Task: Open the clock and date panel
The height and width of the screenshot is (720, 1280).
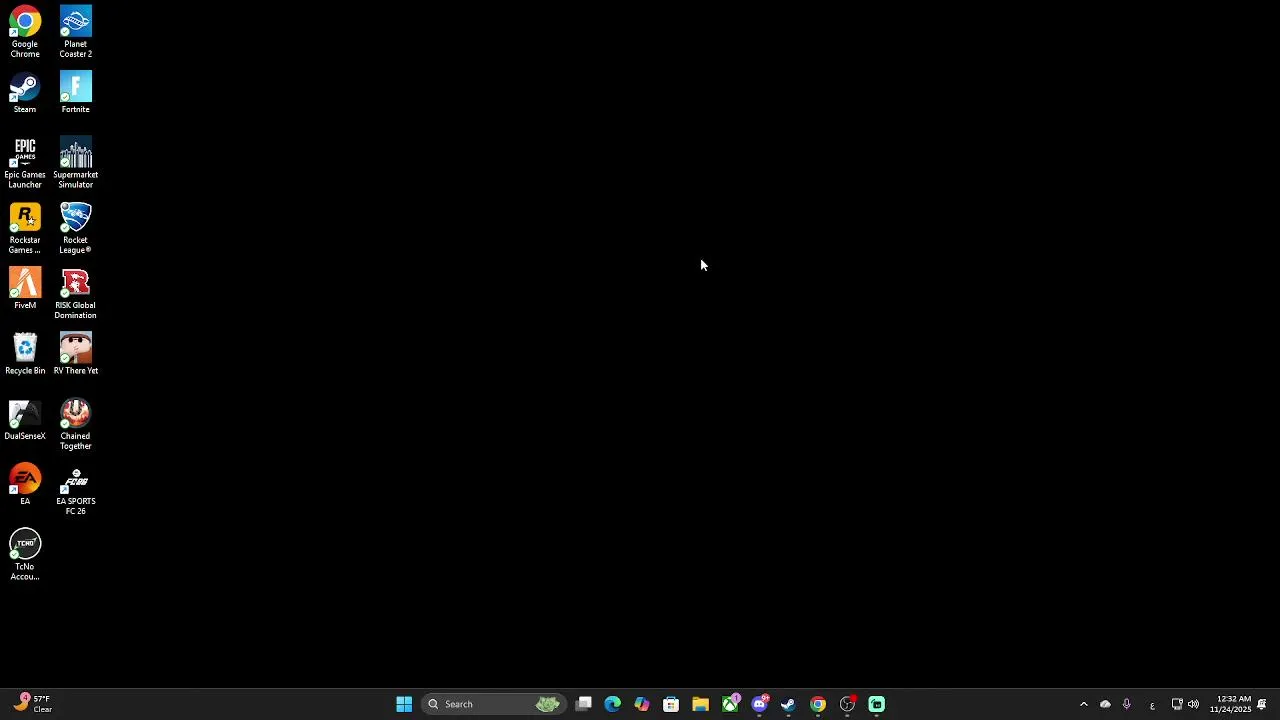Action: pos(1230,704)
